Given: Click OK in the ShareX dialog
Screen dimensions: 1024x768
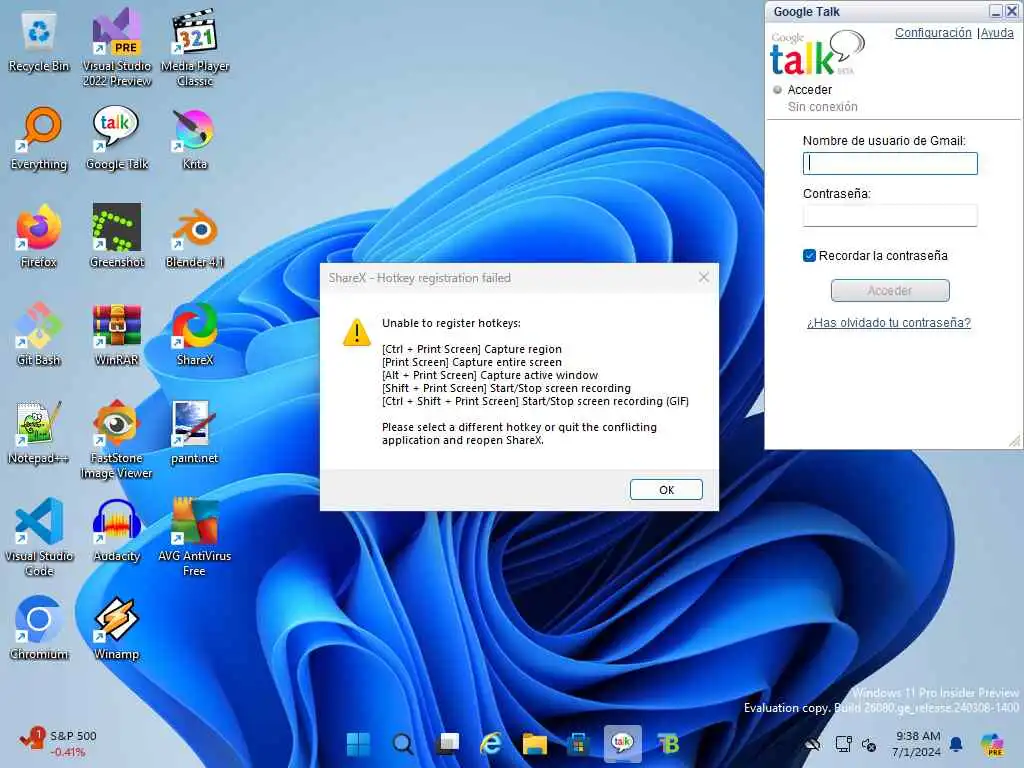Looking at the screenshot, I should click(666, 490).
